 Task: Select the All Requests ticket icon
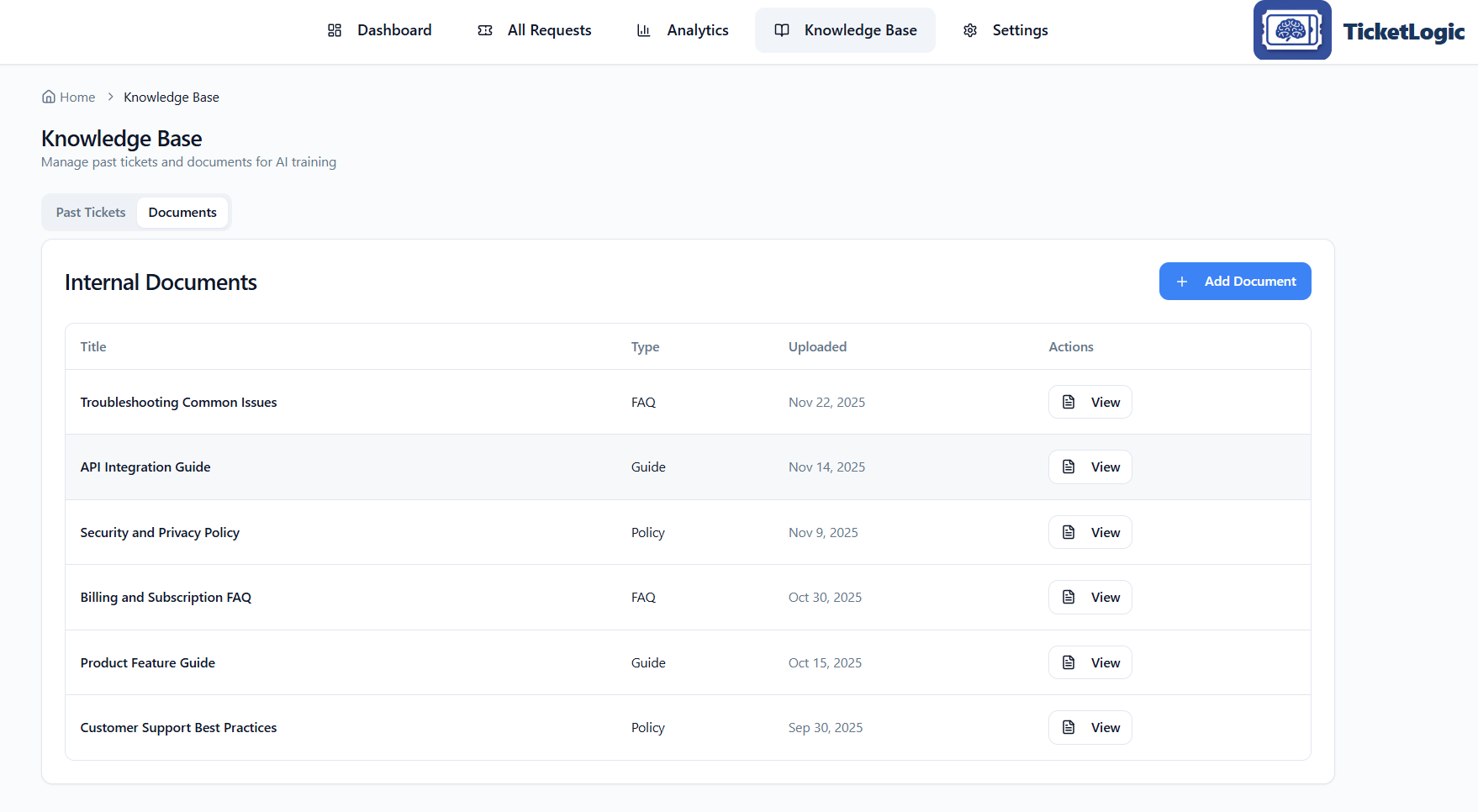[x=485, y=29]
